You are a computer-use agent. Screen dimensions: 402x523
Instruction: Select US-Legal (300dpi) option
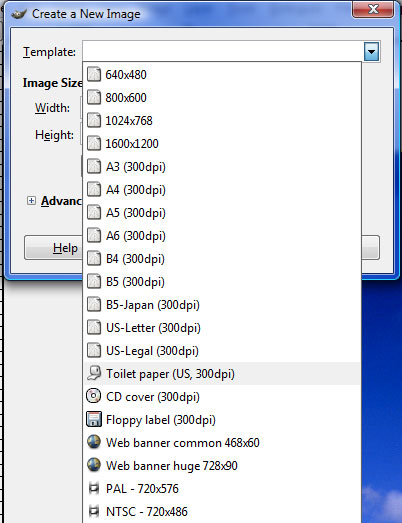pos(222,351)
